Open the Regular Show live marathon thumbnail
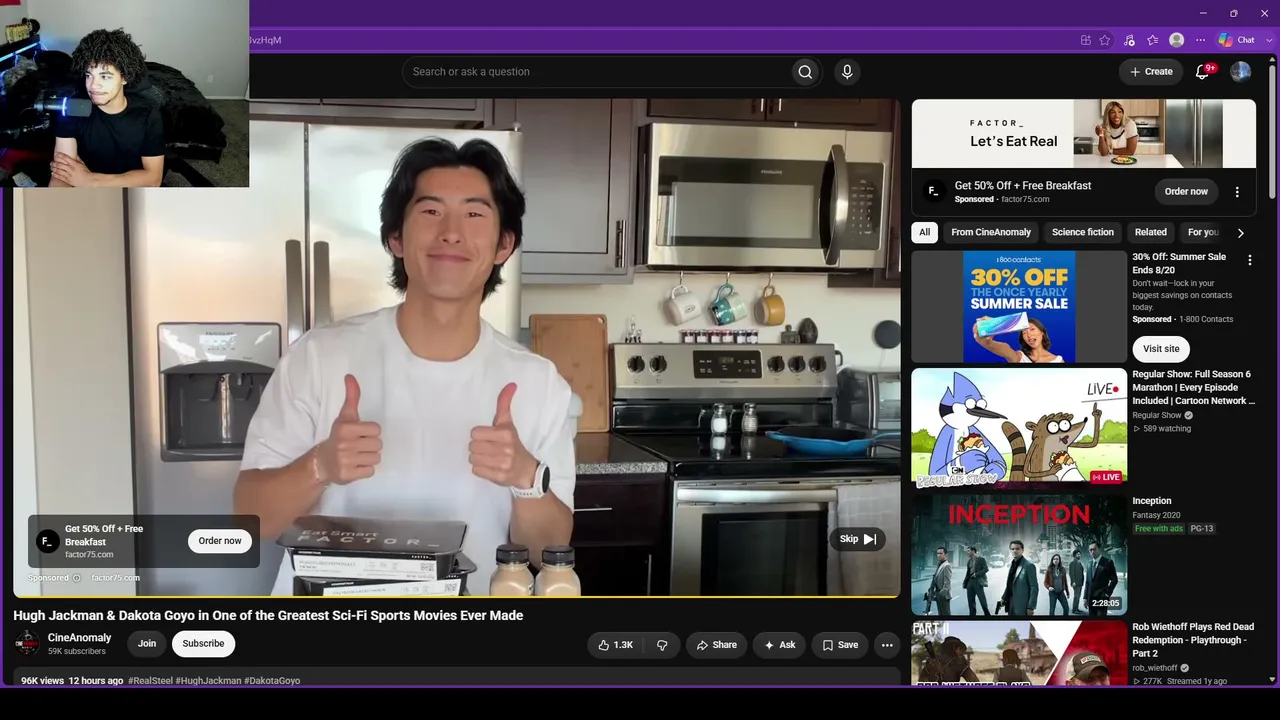Screen dimensions: 1280x720 tap(1019, 427)
